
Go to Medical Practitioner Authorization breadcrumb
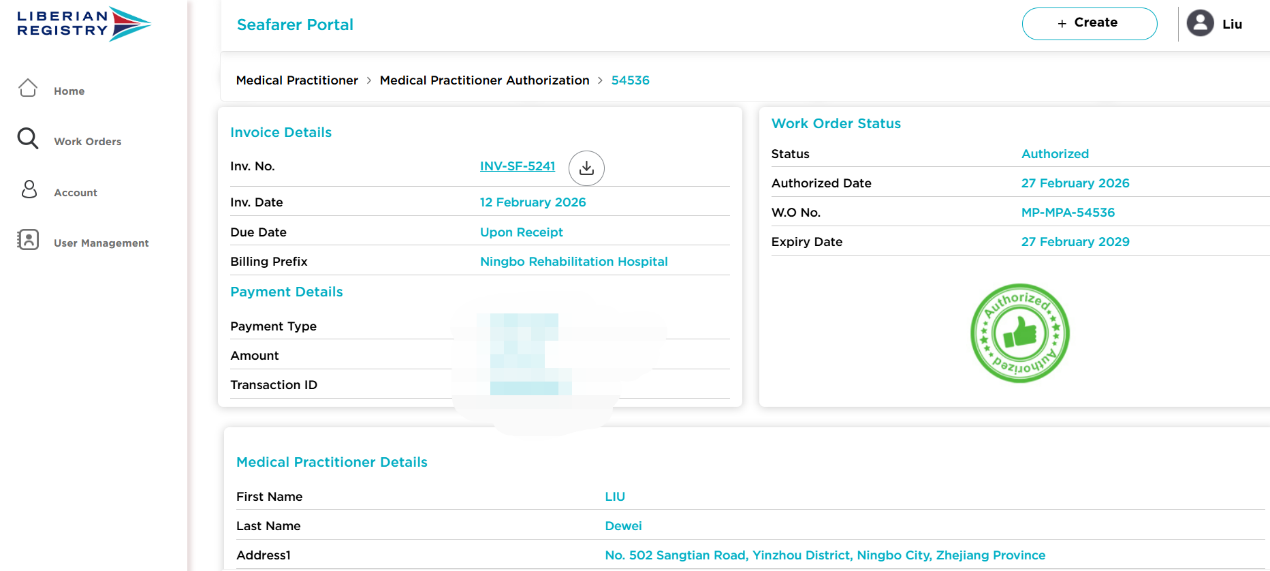pyautogui.click(x=484, y=80)
